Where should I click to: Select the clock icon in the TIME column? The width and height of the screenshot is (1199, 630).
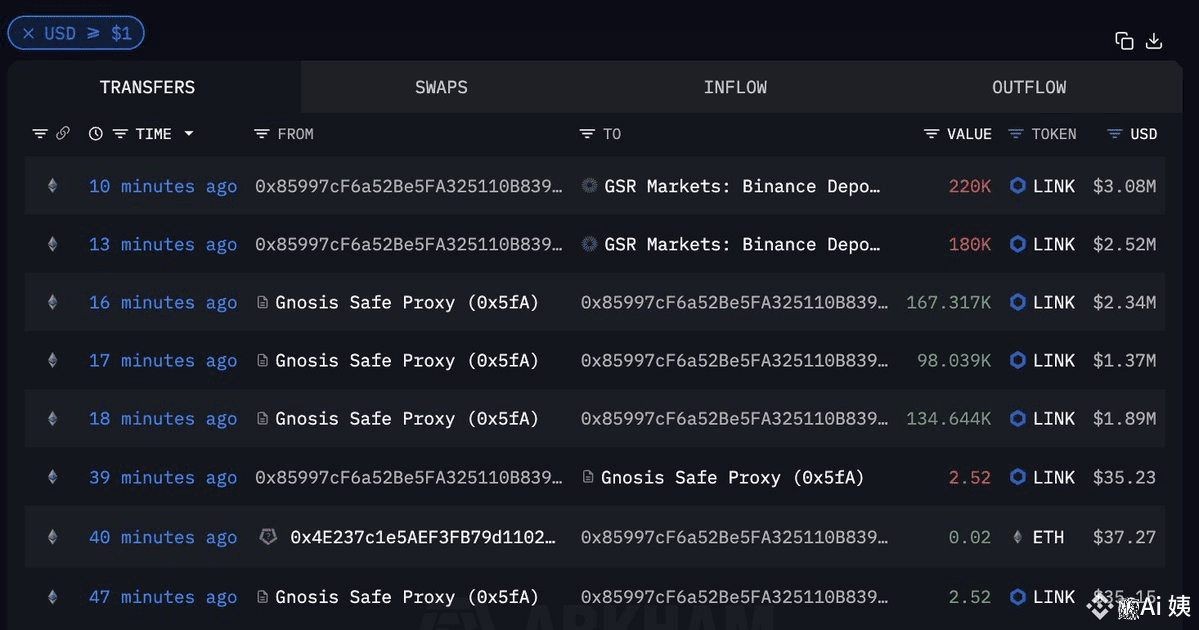coord(95,133)
